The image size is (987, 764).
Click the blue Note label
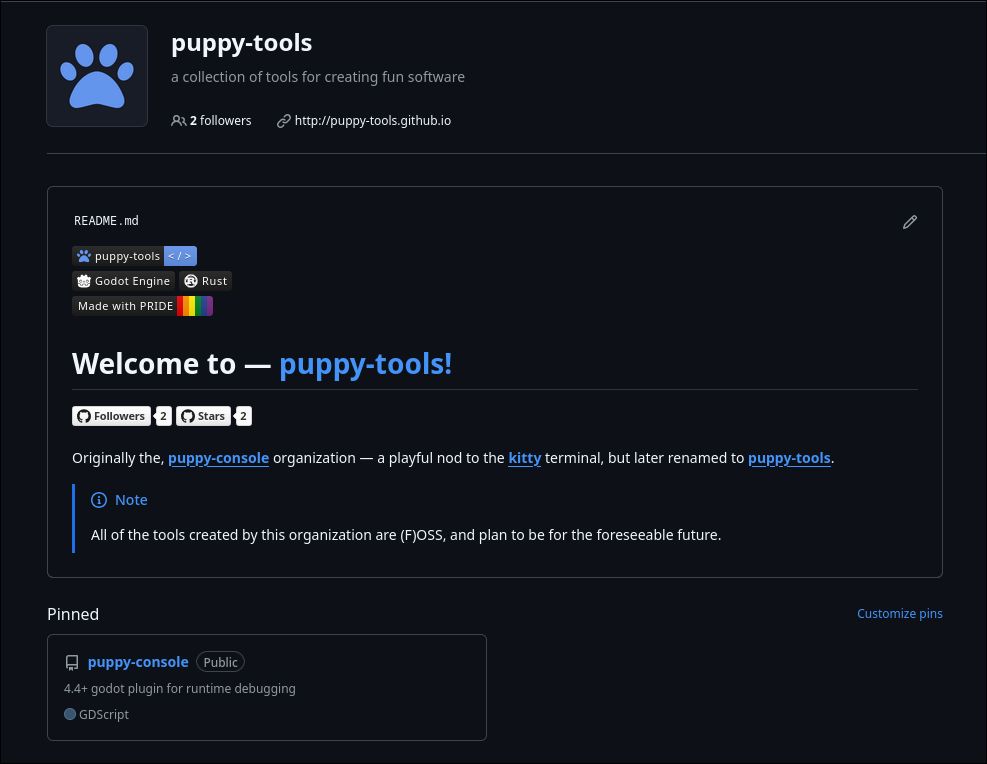pos(131,500)
